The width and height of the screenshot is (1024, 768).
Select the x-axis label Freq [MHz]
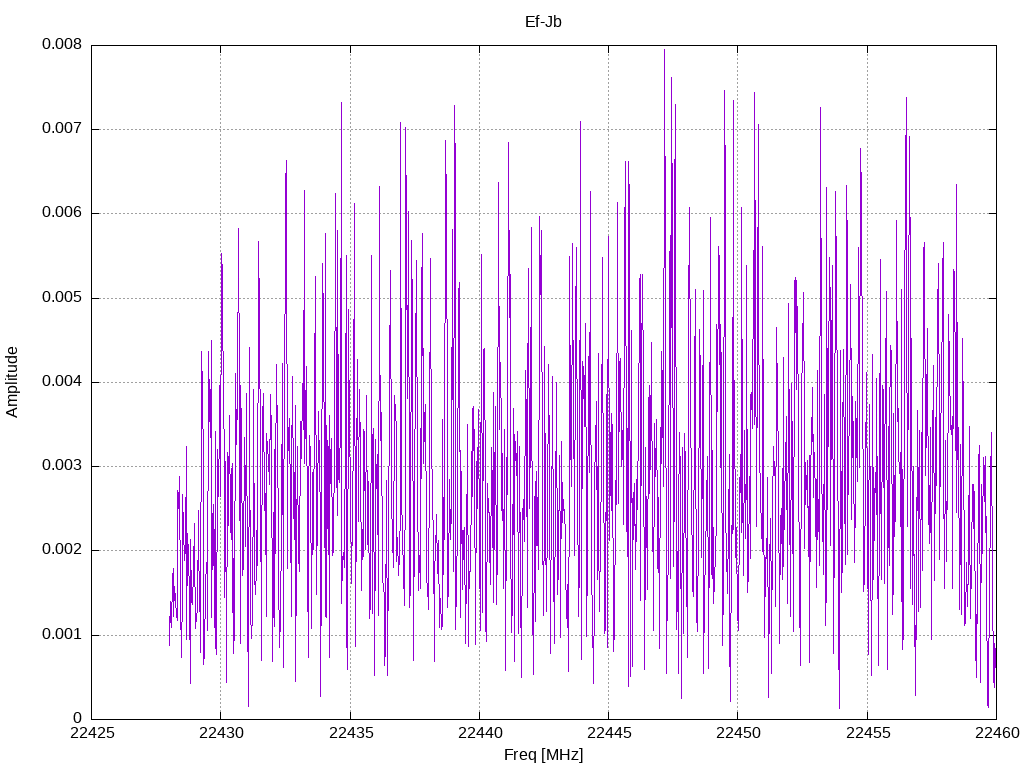(x=543, y=755)
